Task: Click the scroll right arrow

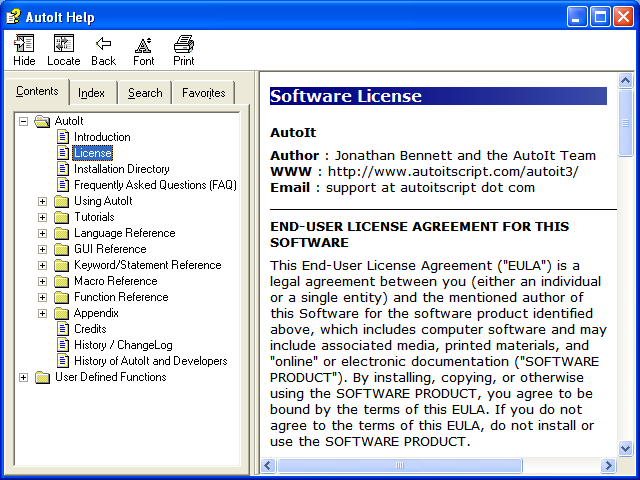Action: point(608,465)
